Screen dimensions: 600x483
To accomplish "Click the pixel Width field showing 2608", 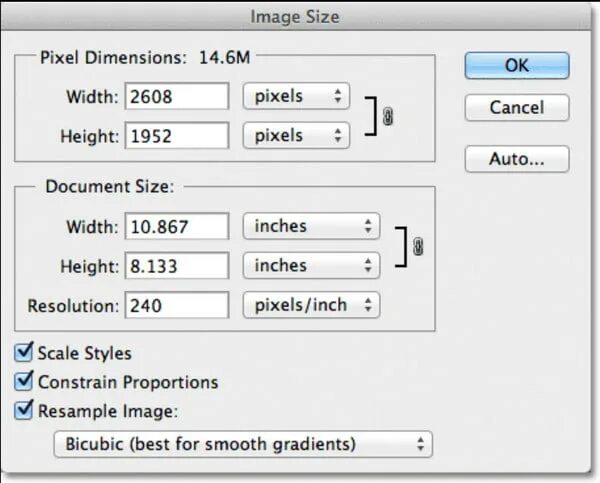I will pyautogui.click(x=178, y=97).
